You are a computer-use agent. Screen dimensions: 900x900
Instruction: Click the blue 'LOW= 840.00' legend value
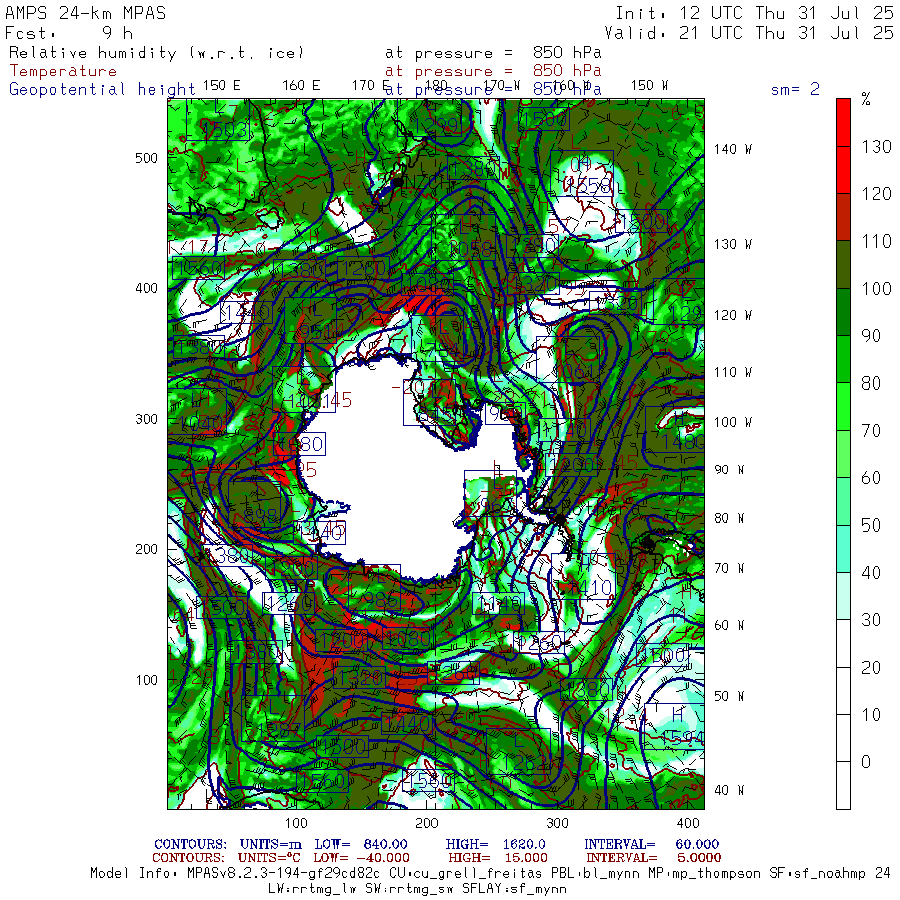pyautogui.click(x=361, y=844)
